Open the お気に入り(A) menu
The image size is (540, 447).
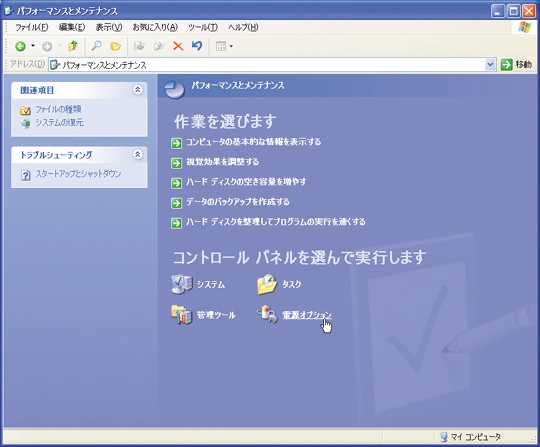[x=155, y=27]
